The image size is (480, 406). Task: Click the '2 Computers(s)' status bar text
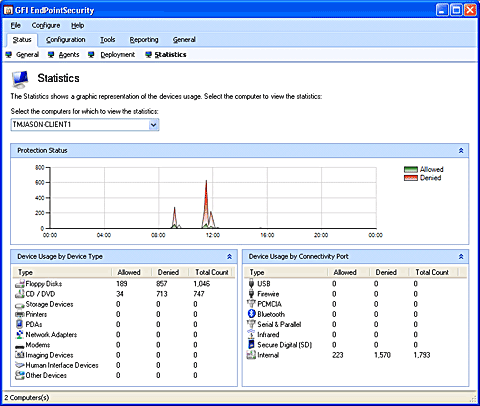(x=27, y=398)
